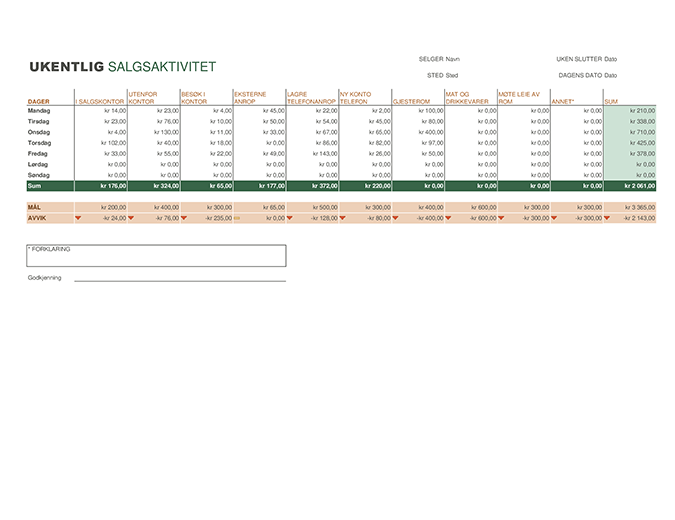Select the UKEN SLUTTER Dato field
Image resolution: width=675 pixels, height=520 pixels.
[586, 59]
